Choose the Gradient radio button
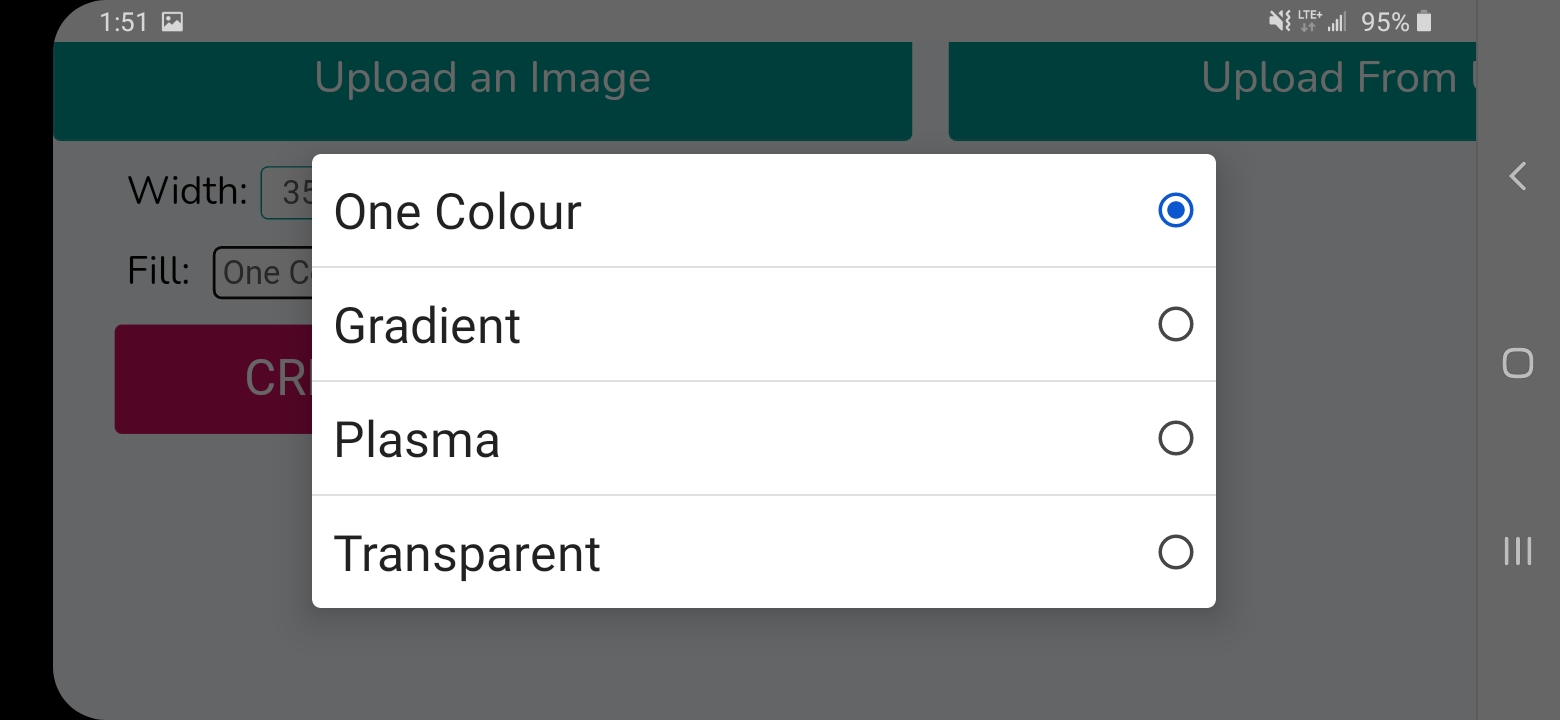Image resolution: width=1560 pixels, height=720 pixels. [x=1175, y=324]
